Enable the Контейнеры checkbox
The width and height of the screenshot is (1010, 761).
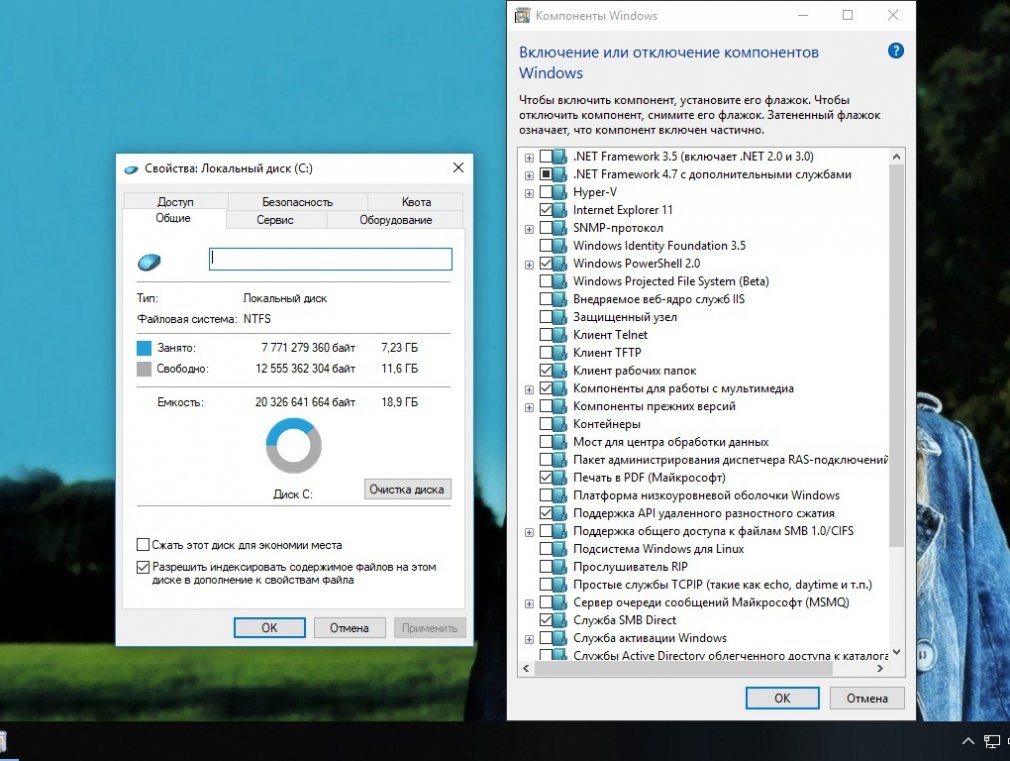546,424
